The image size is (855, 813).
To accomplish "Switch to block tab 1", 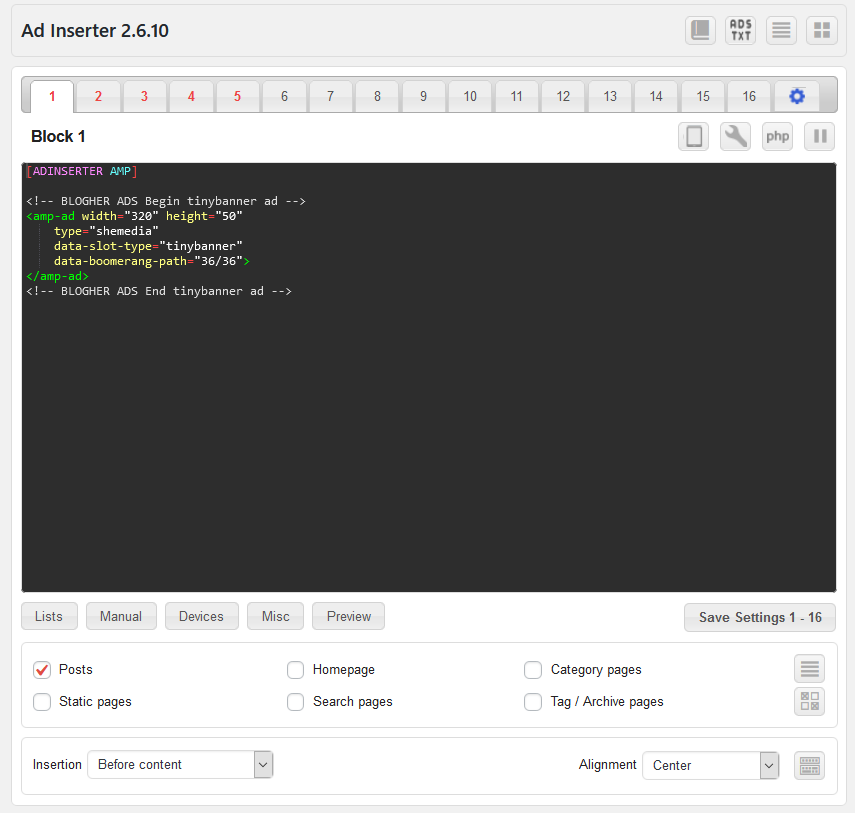I will tap(52, 97).
